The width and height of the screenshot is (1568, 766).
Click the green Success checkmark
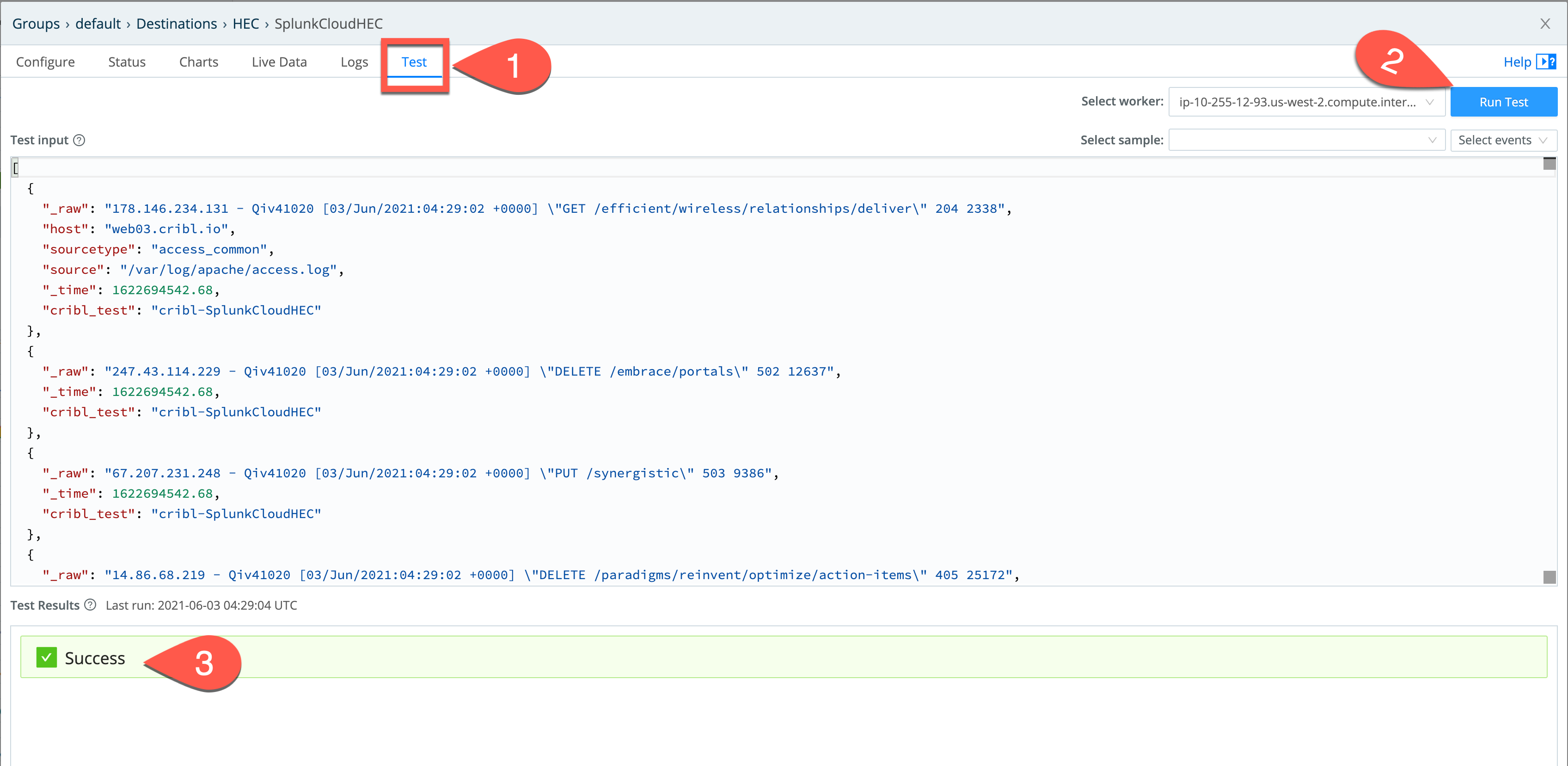point(46,658)
